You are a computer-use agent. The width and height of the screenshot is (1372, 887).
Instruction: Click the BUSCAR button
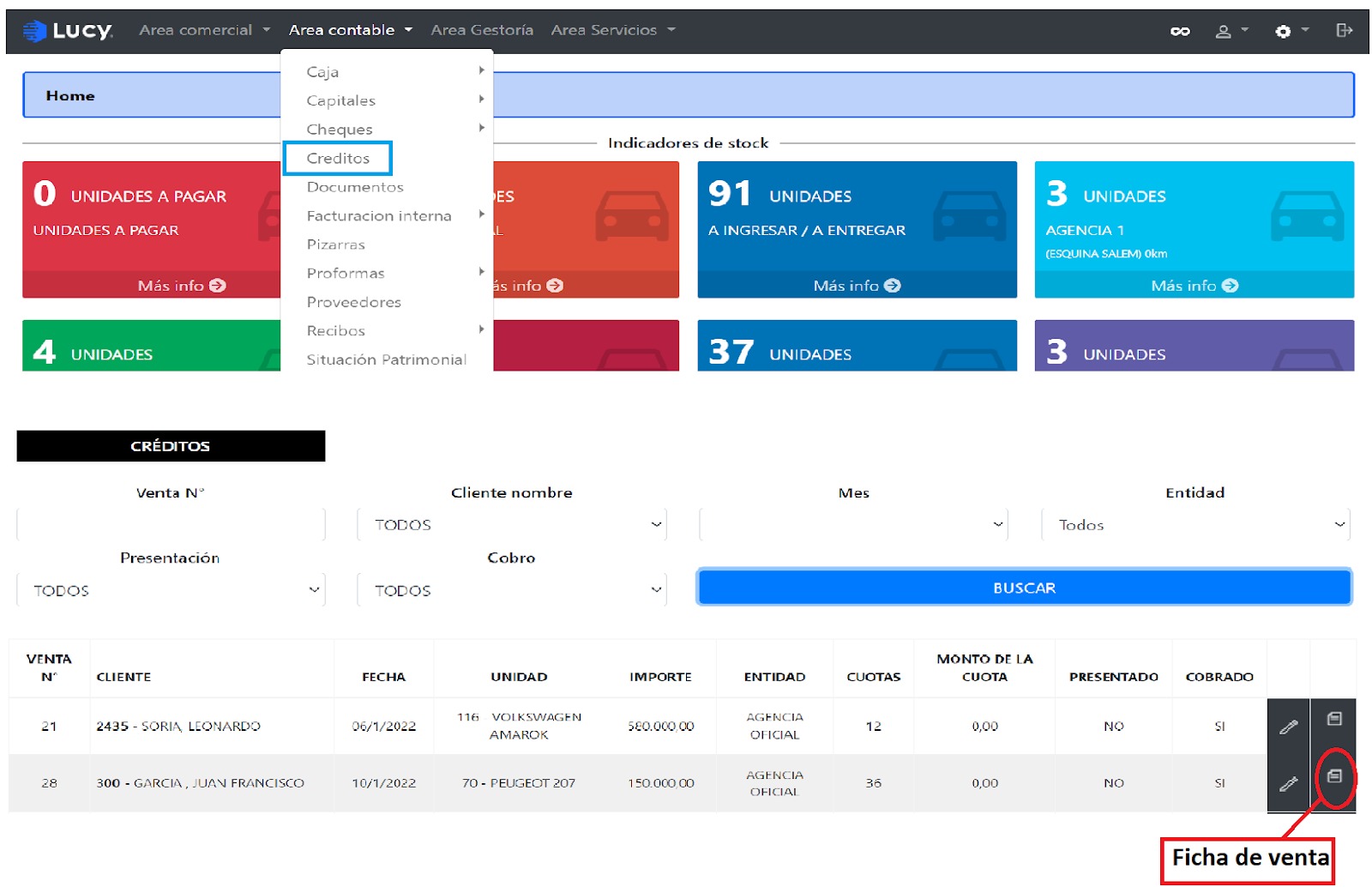tap(1025, 588)
